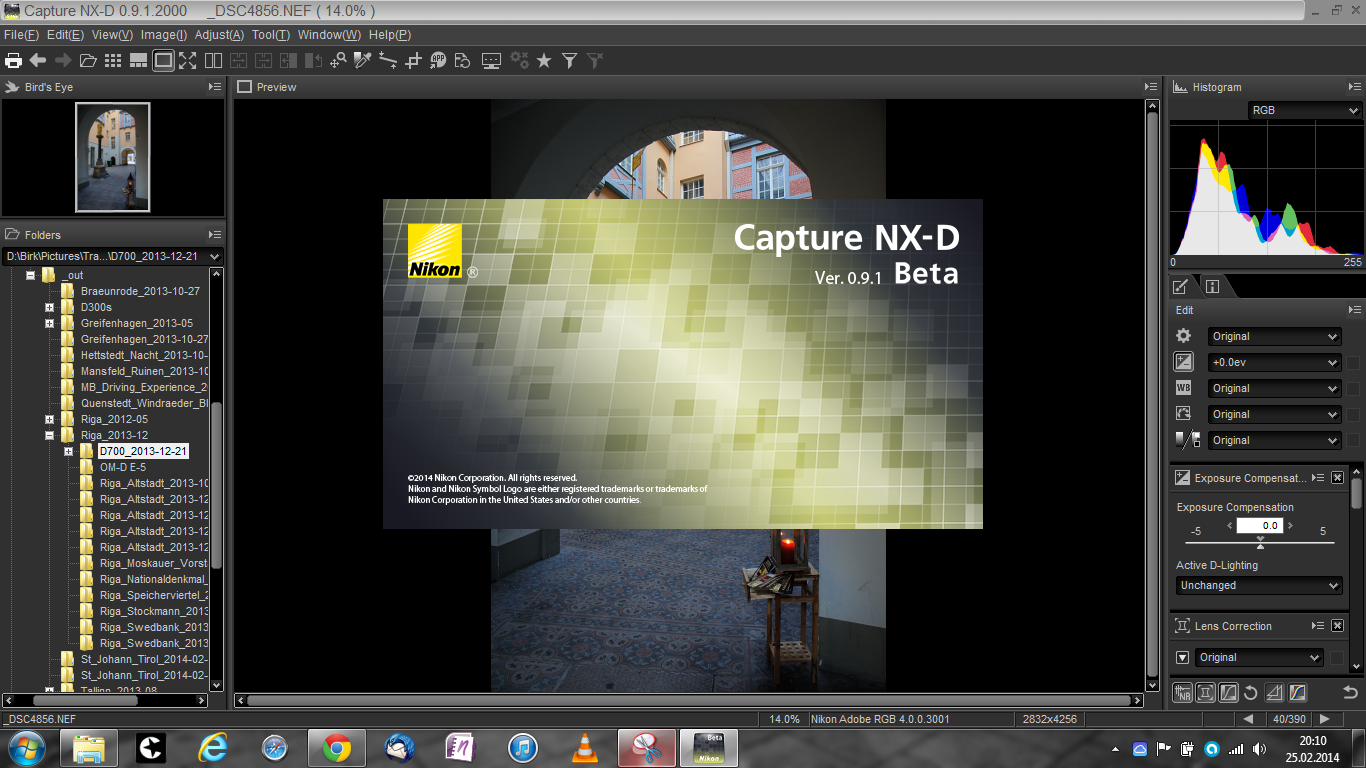Click the circular reset arrow in bottom strip
1366x768 pixels.
(x=1251, y=692)
